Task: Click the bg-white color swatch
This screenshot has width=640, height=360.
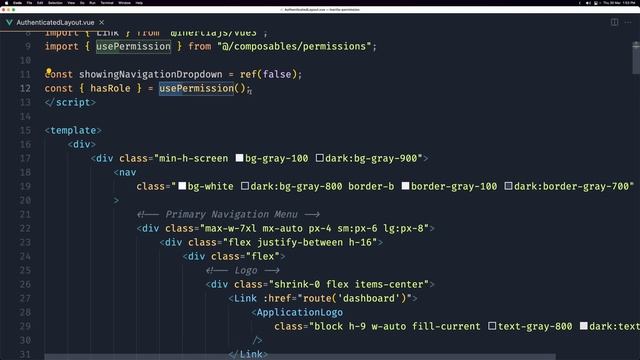Action: pos(182,186)
